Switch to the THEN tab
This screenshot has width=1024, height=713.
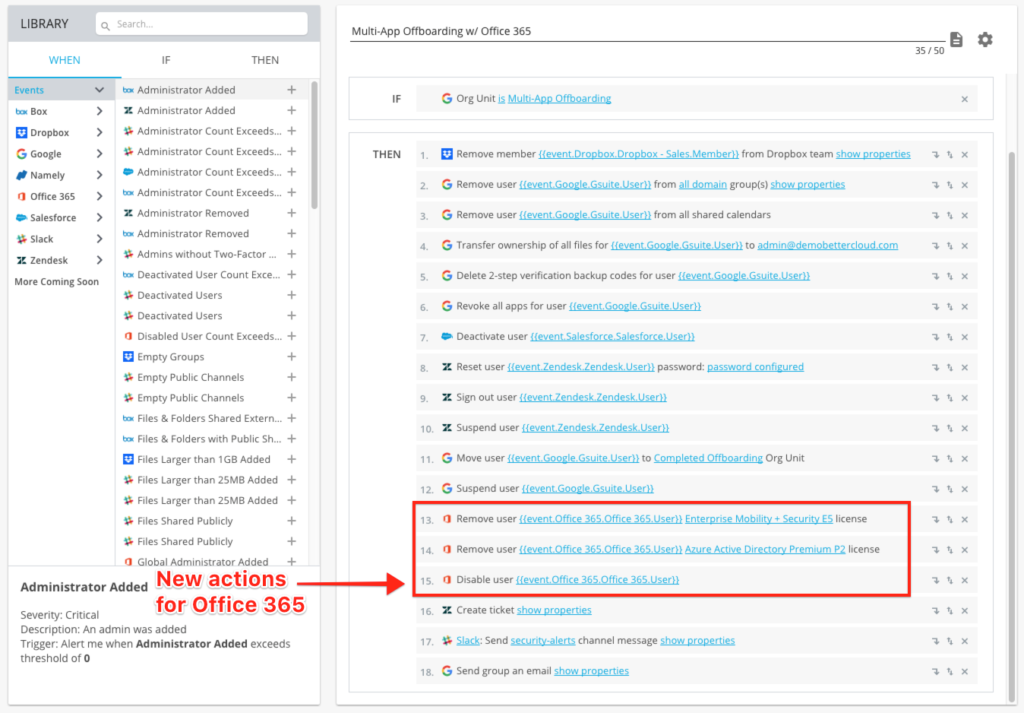pyautogui.click(x=265, y=60)
